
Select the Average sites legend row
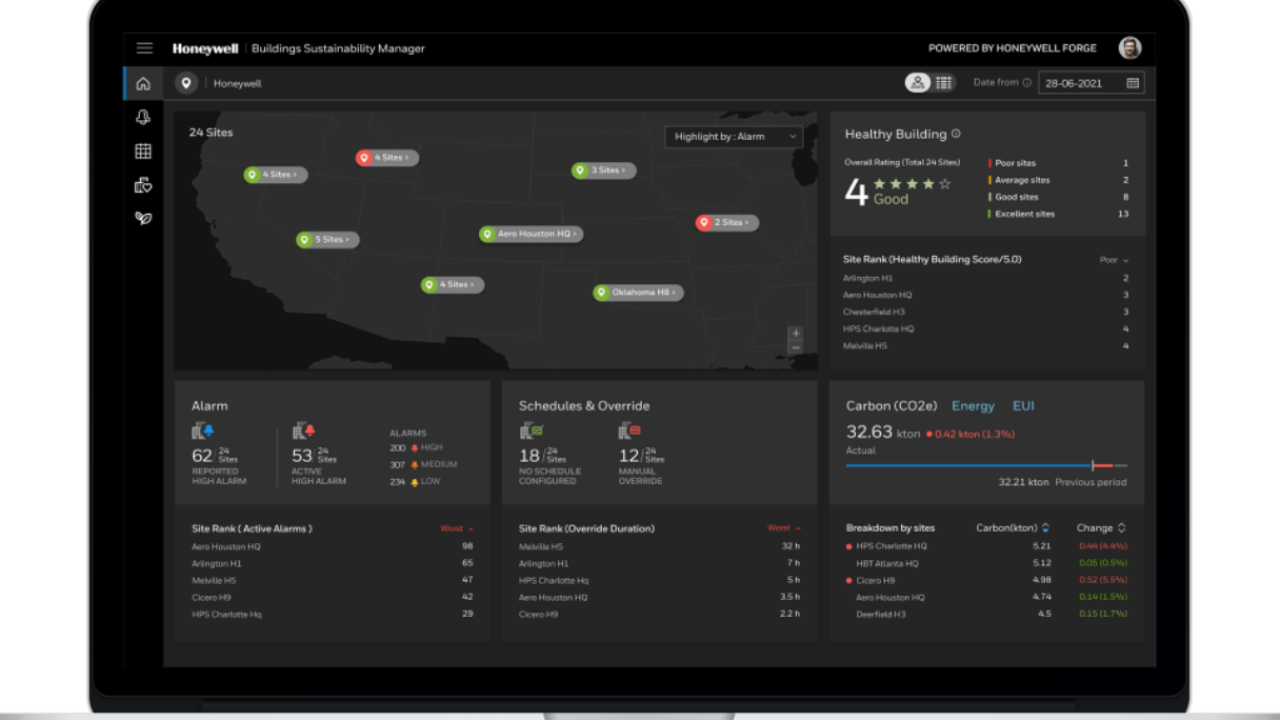point(1058,180)
